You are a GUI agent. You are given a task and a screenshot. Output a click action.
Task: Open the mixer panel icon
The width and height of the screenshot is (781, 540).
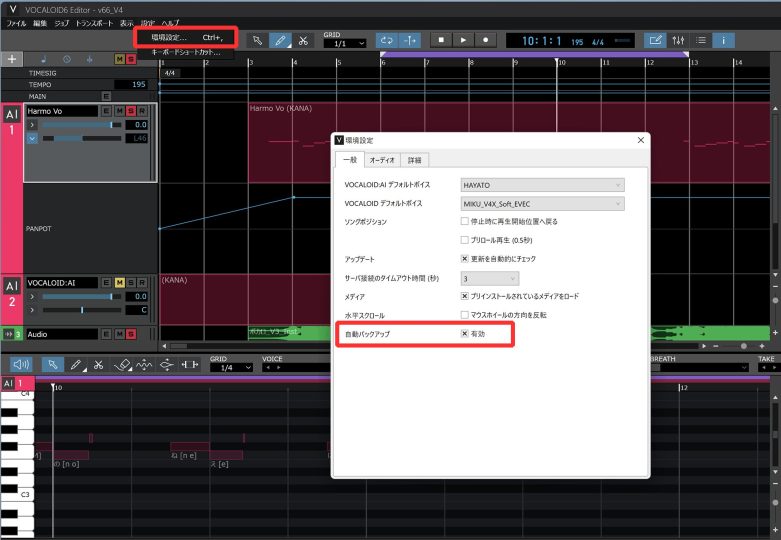[678, 40]
